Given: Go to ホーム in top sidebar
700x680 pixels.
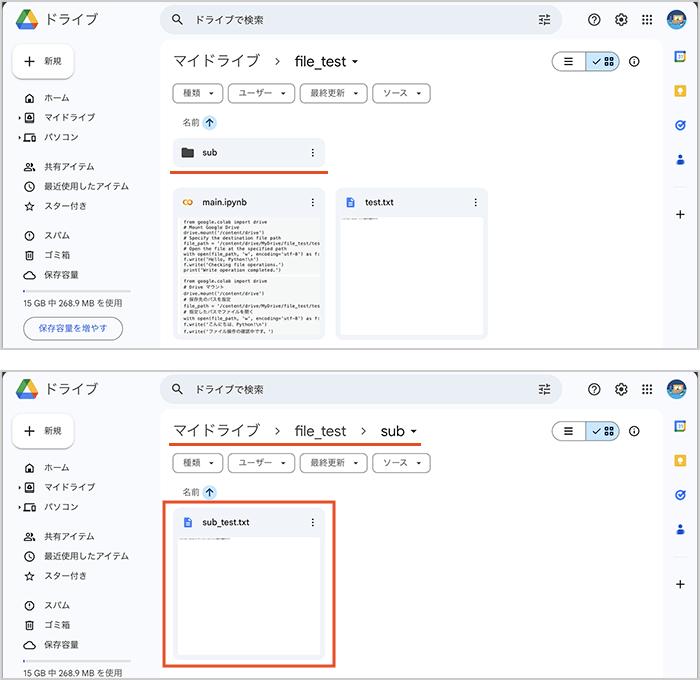Looking at the screenshot, I should pos(57,98).
